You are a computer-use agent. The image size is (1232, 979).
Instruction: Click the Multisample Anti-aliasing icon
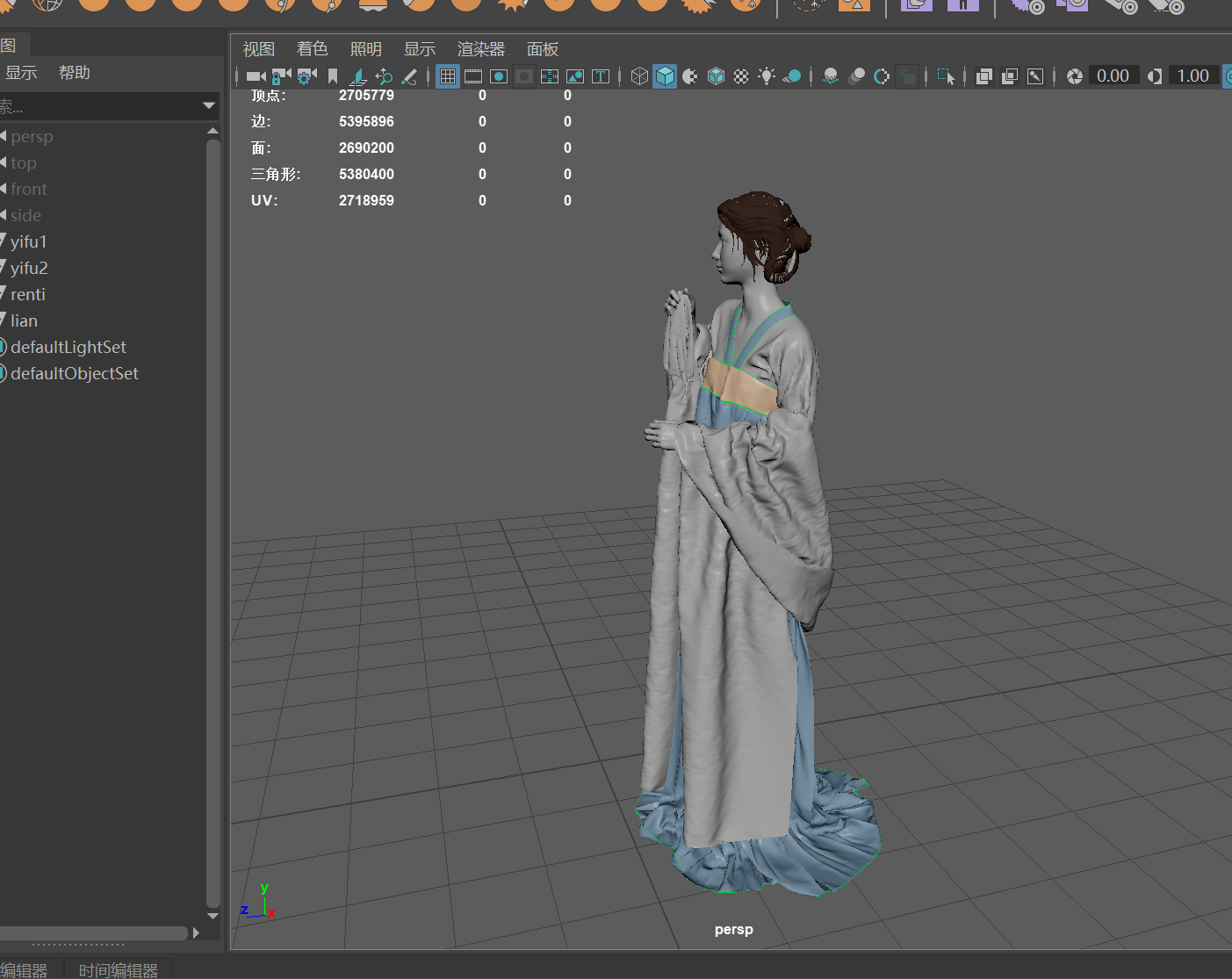coord(882,76)
